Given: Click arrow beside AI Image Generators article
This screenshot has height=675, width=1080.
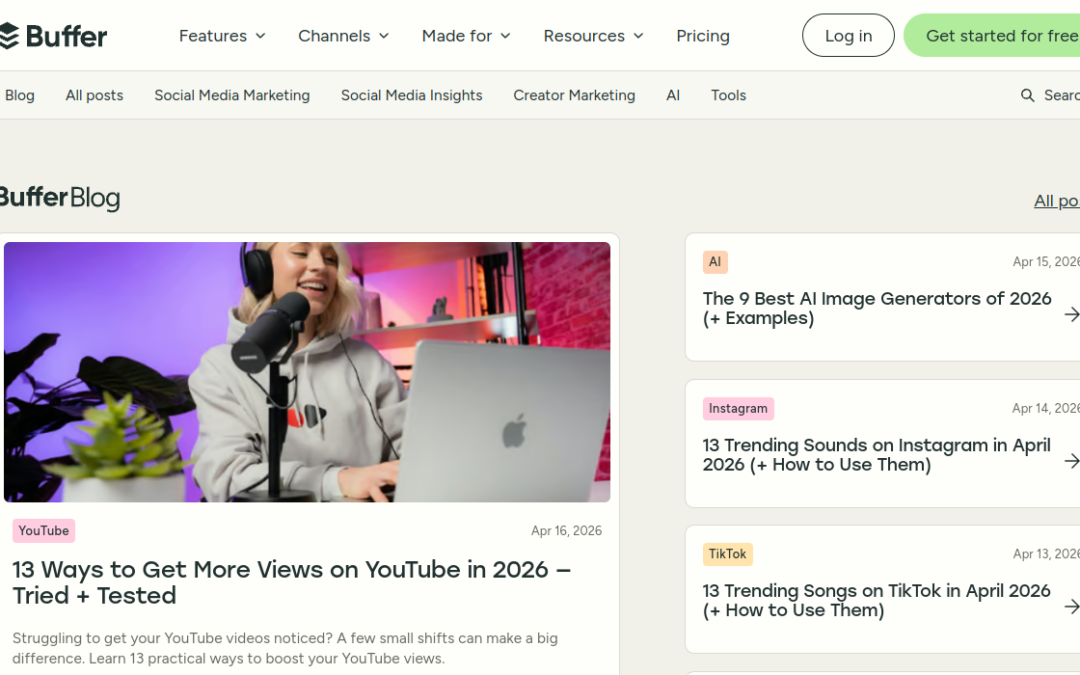Looking at the screenshot, I should tap(1072, 314).
